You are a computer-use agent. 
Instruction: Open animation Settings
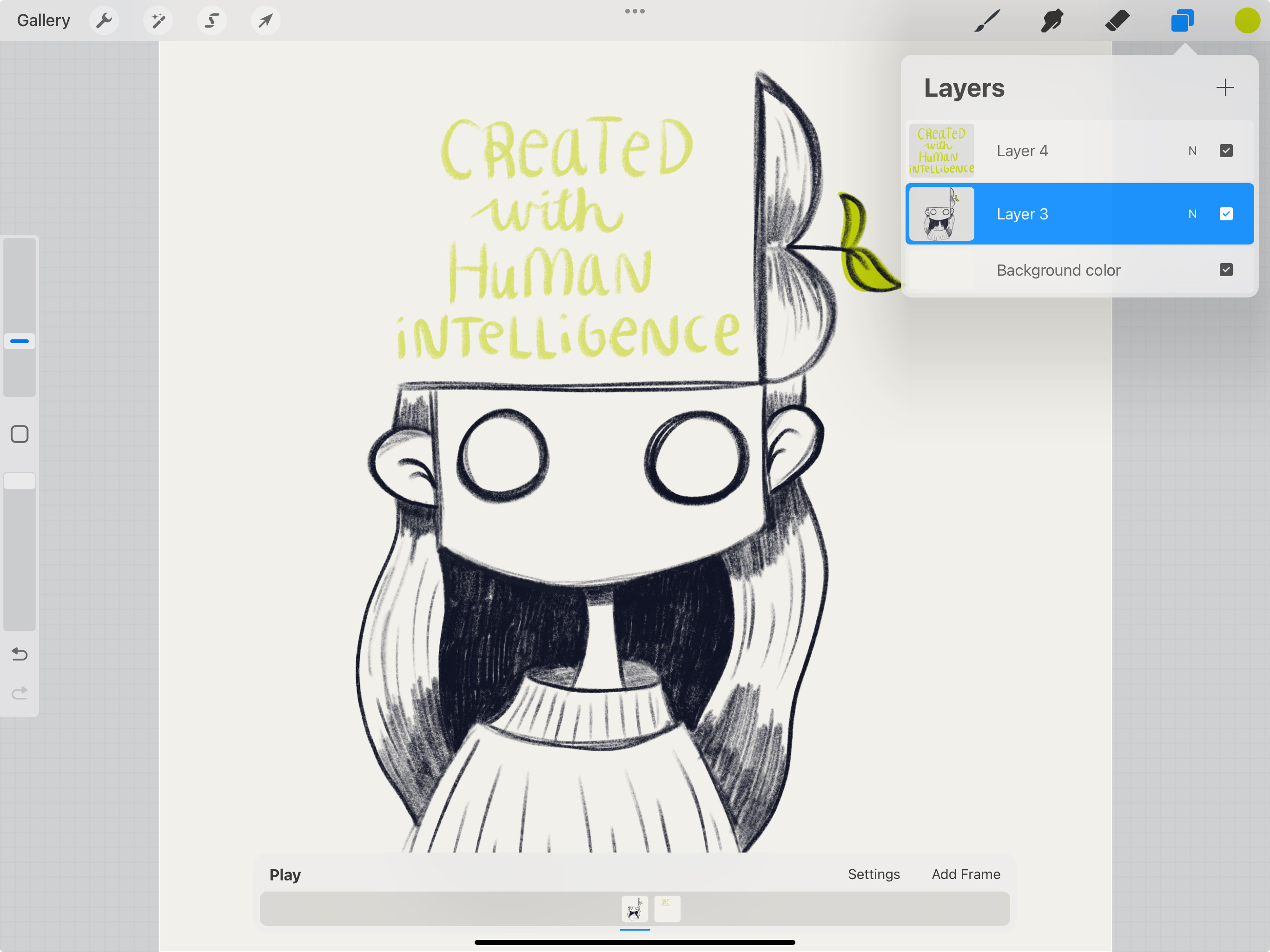click(873, 874)
